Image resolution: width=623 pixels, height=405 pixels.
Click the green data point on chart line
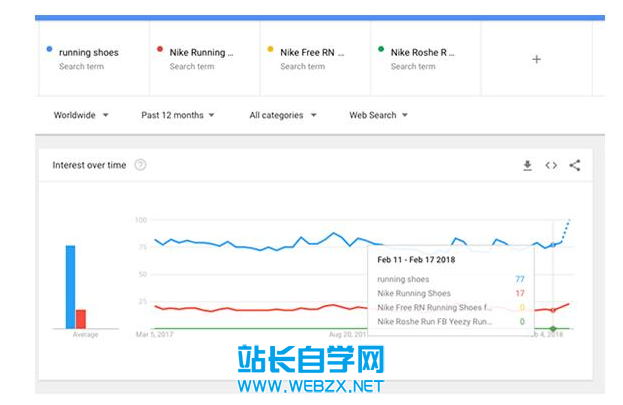pyautogui.click(x=553, y=328)
